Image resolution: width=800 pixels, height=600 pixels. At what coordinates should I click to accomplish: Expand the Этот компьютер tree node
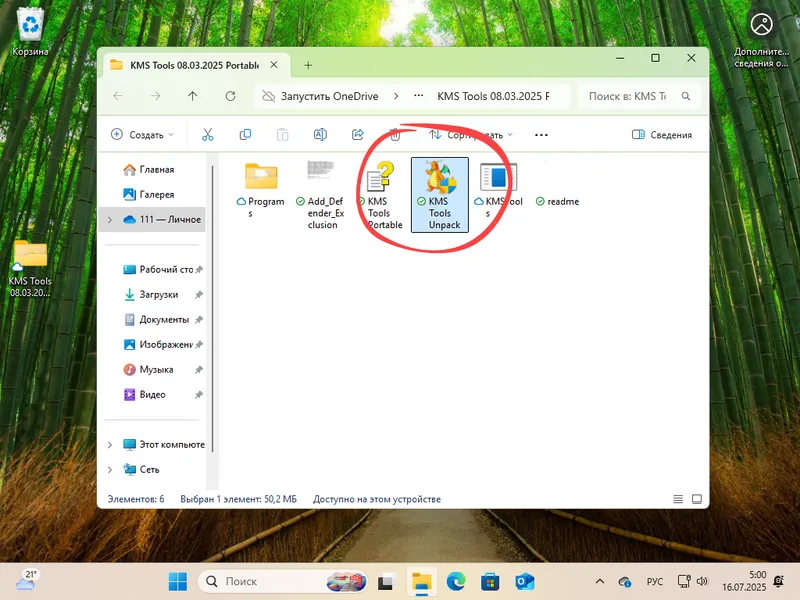click(x=110, y=444)
